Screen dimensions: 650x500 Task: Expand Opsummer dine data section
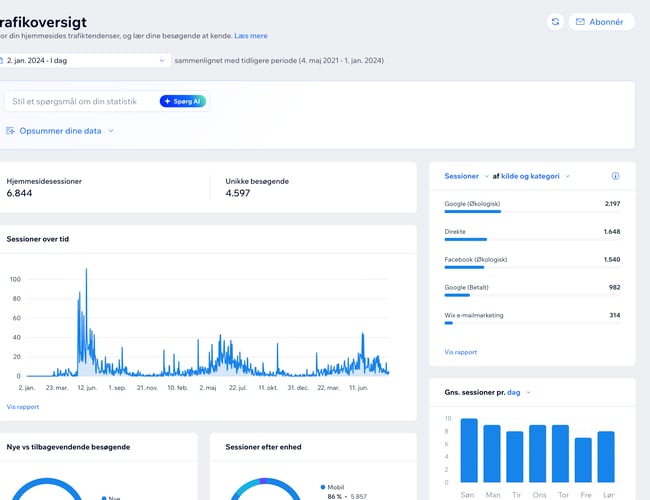(x=61, y=131)
